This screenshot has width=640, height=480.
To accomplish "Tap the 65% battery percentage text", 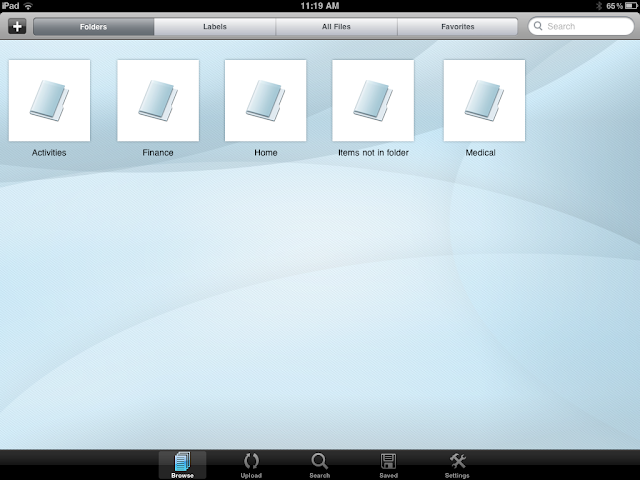I will click(x=614, y=6).
